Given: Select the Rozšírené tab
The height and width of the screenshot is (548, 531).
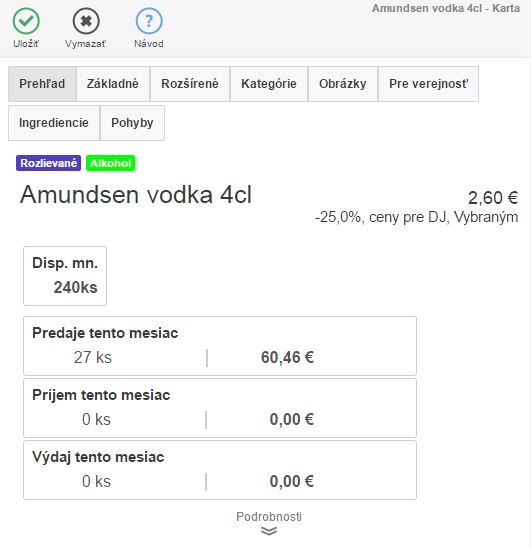Looking at the screenshot, I should [x=190, y=84].
